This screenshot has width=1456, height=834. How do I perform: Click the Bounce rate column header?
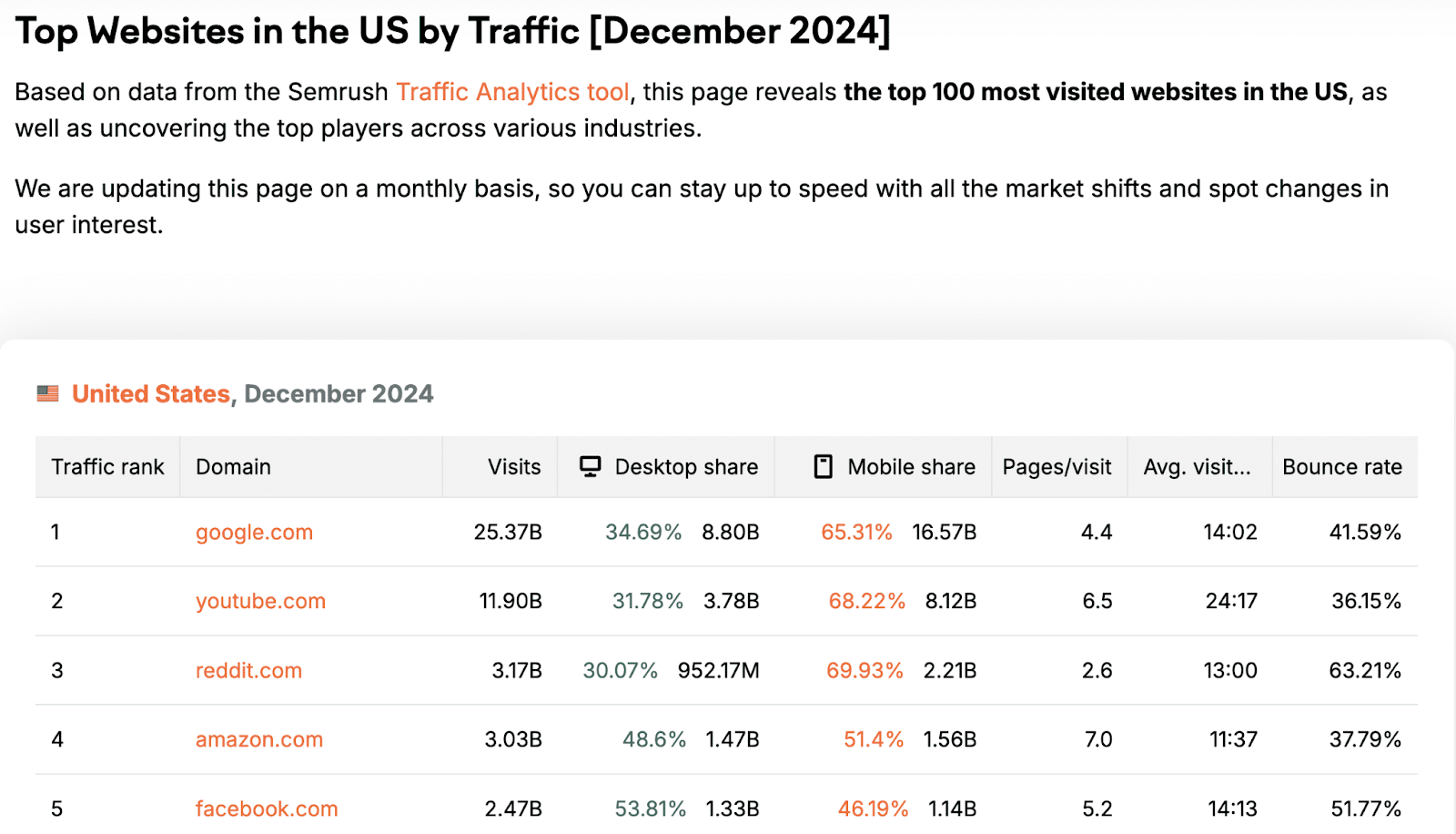click(x=1342, y=467)
